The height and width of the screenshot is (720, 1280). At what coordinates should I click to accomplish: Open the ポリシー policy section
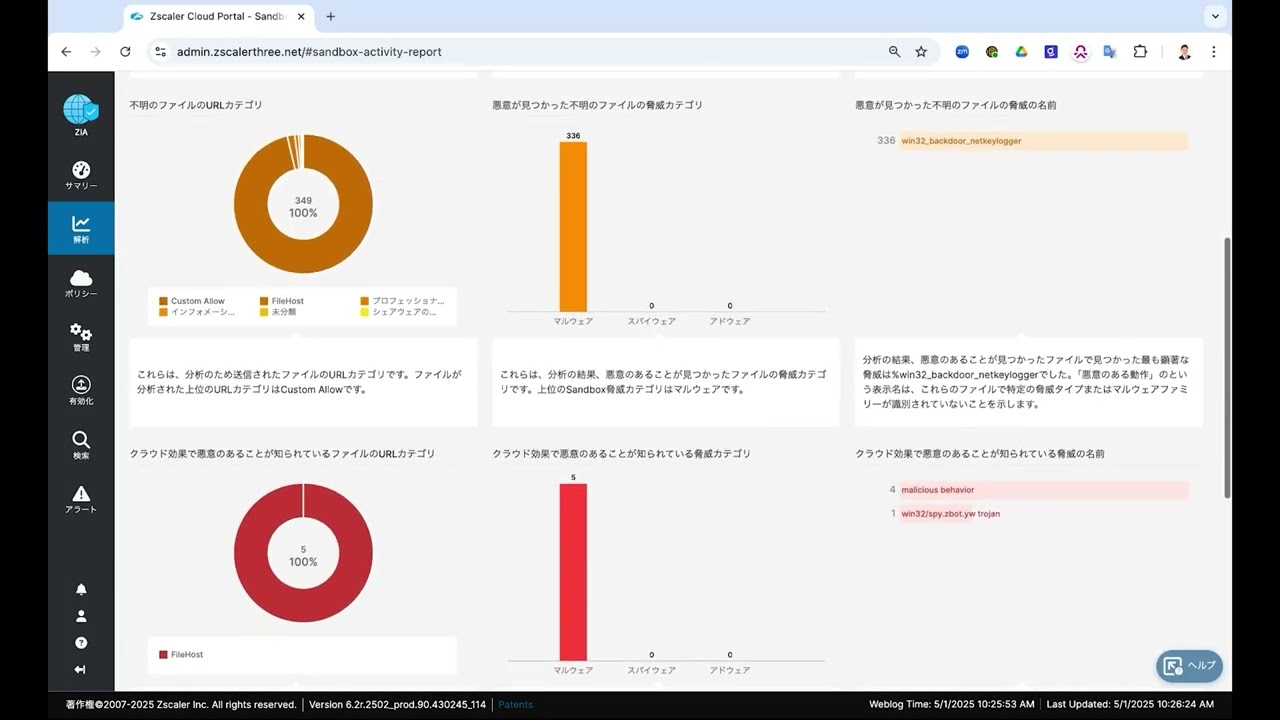click(80, 282)
